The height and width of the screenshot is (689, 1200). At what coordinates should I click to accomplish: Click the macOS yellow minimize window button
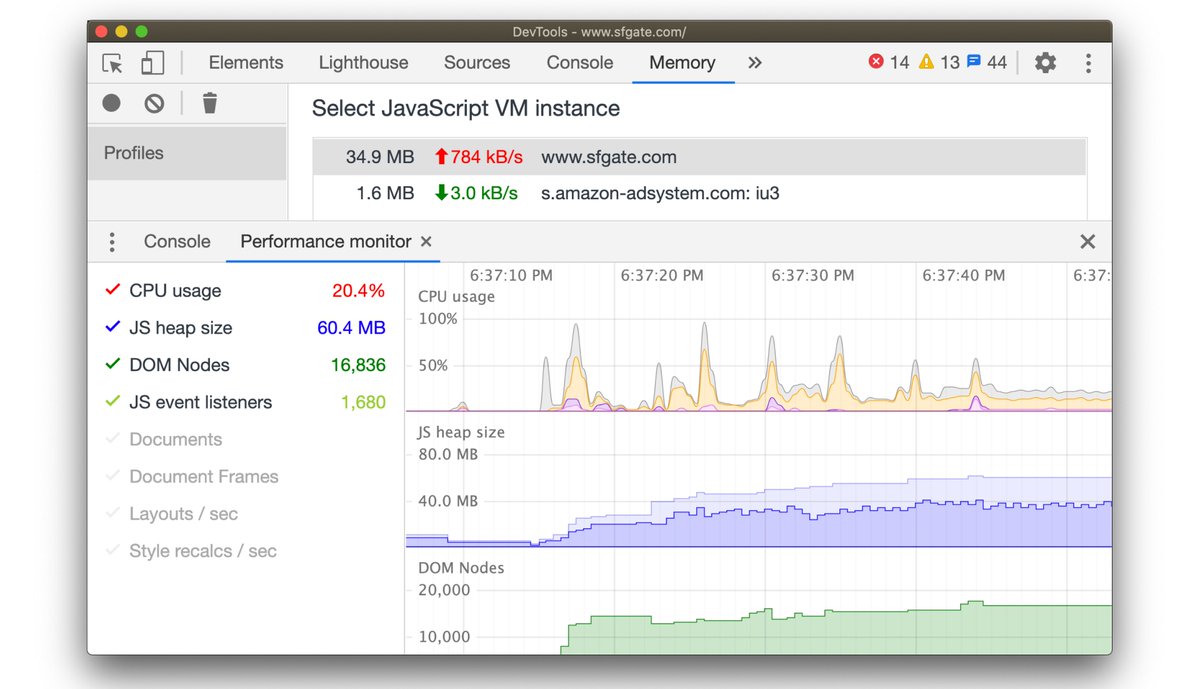click(122, 32)
